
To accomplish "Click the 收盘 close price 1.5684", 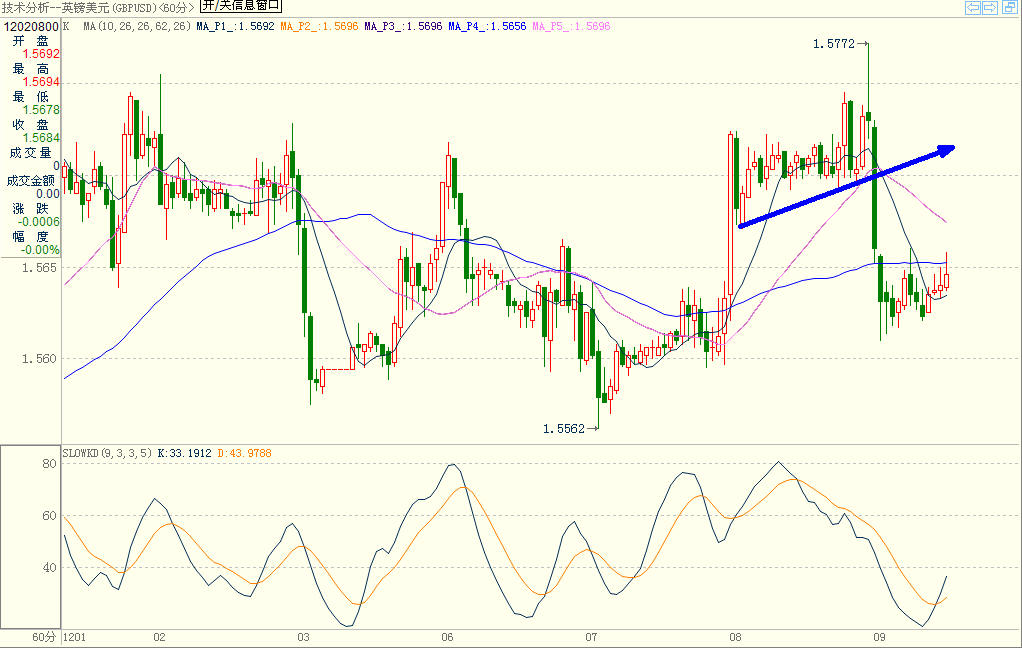I will click(x=41, y=138).
